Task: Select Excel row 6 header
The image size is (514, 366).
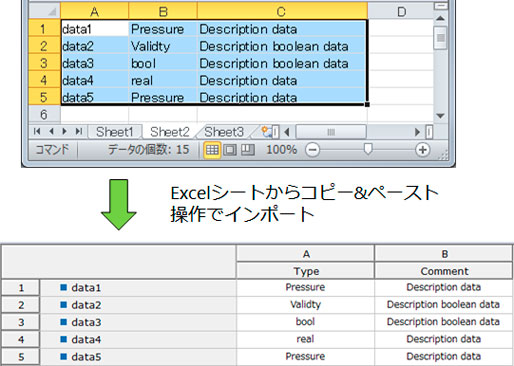Action: (45, 114)
